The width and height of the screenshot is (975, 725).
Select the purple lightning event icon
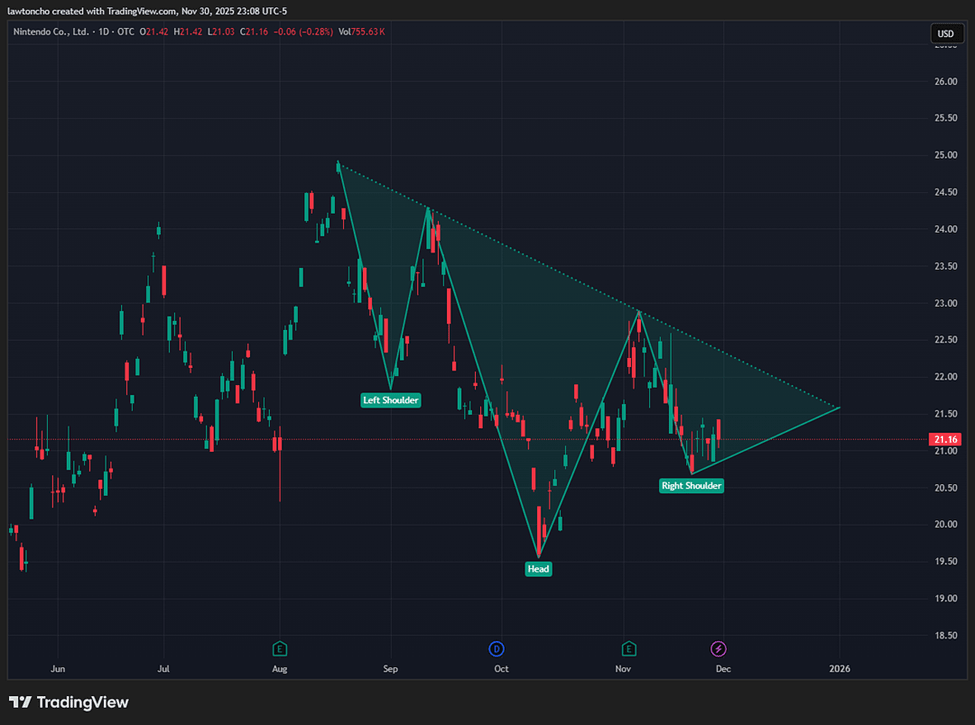click(718, 648)
